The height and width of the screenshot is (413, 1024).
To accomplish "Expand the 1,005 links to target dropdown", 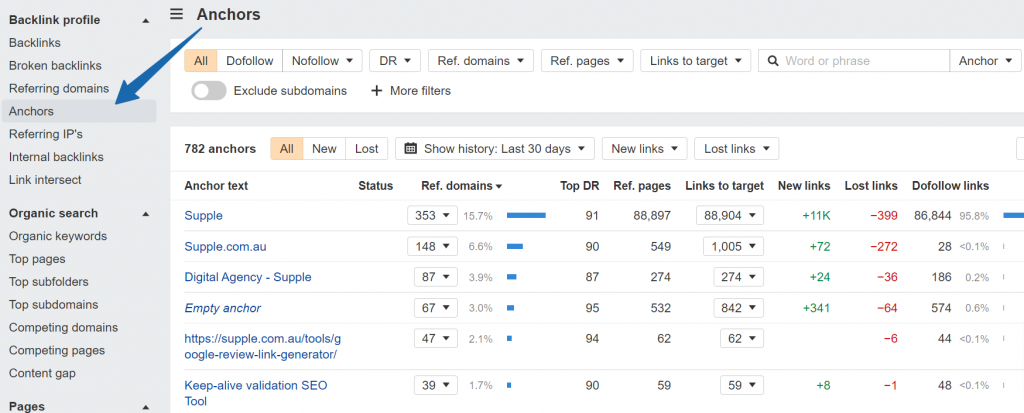I will pyautogui.click(x=733, y=246).
